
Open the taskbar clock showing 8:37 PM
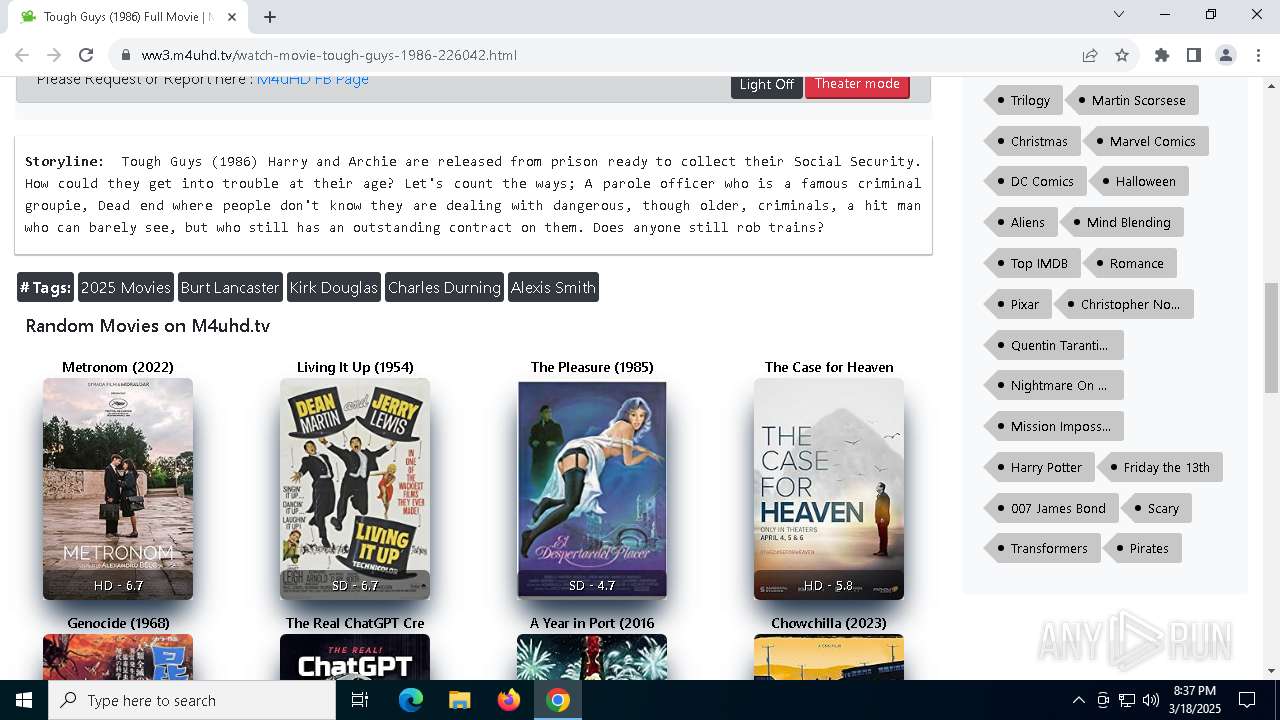(1194, 700)
